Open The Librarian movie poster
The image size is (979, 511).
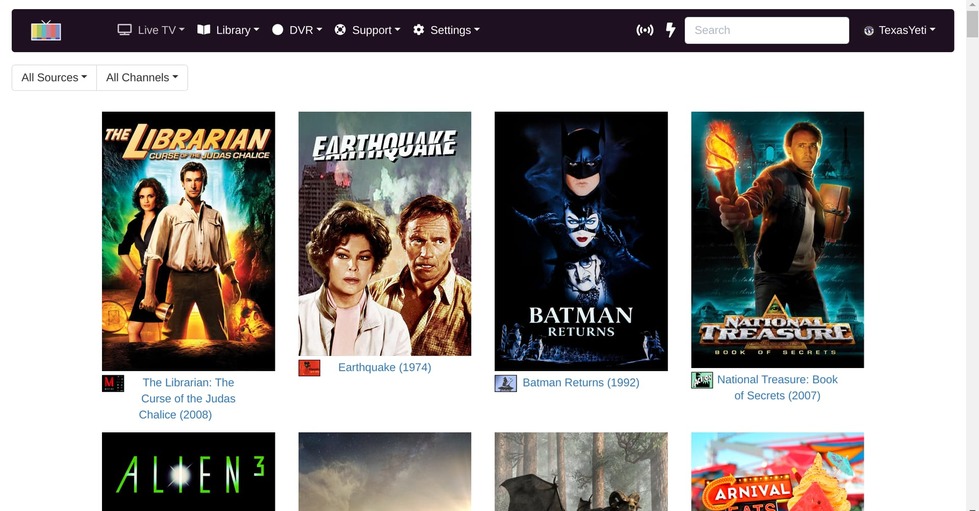coord(189,241)
